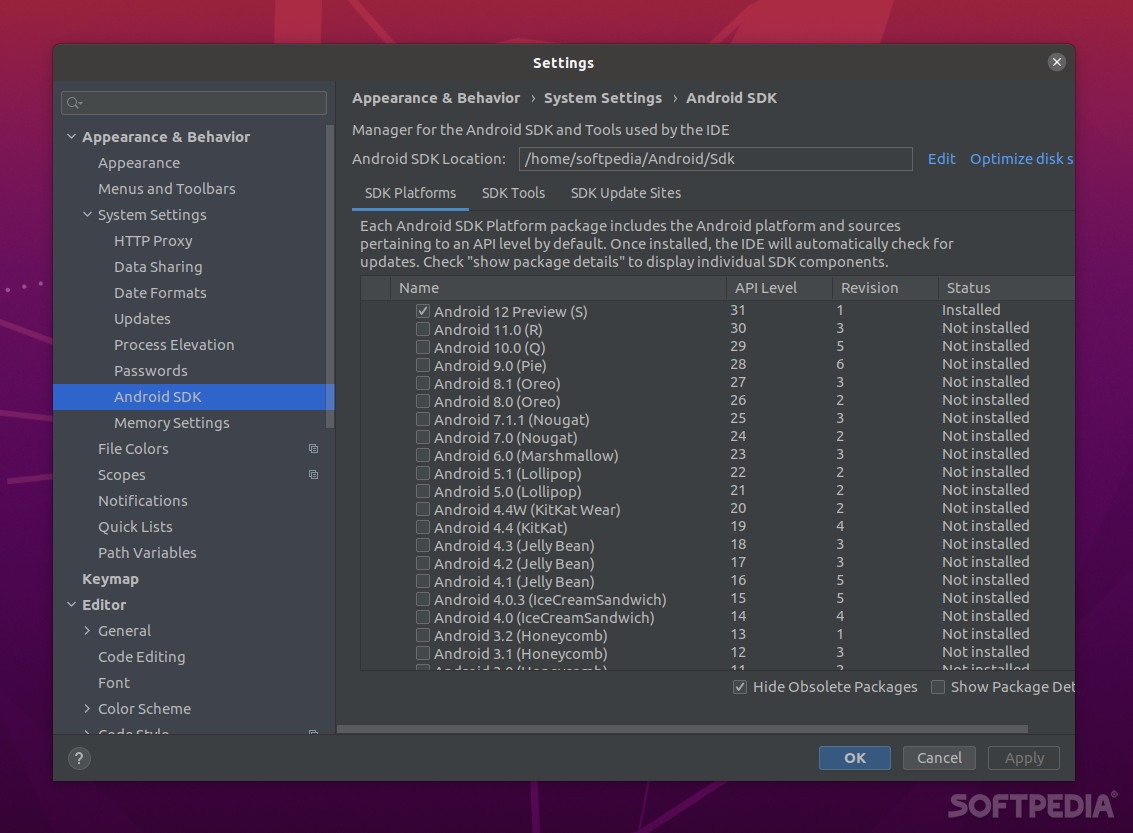Click Installed status of Android 12 Preview

[x=971, y=310]
